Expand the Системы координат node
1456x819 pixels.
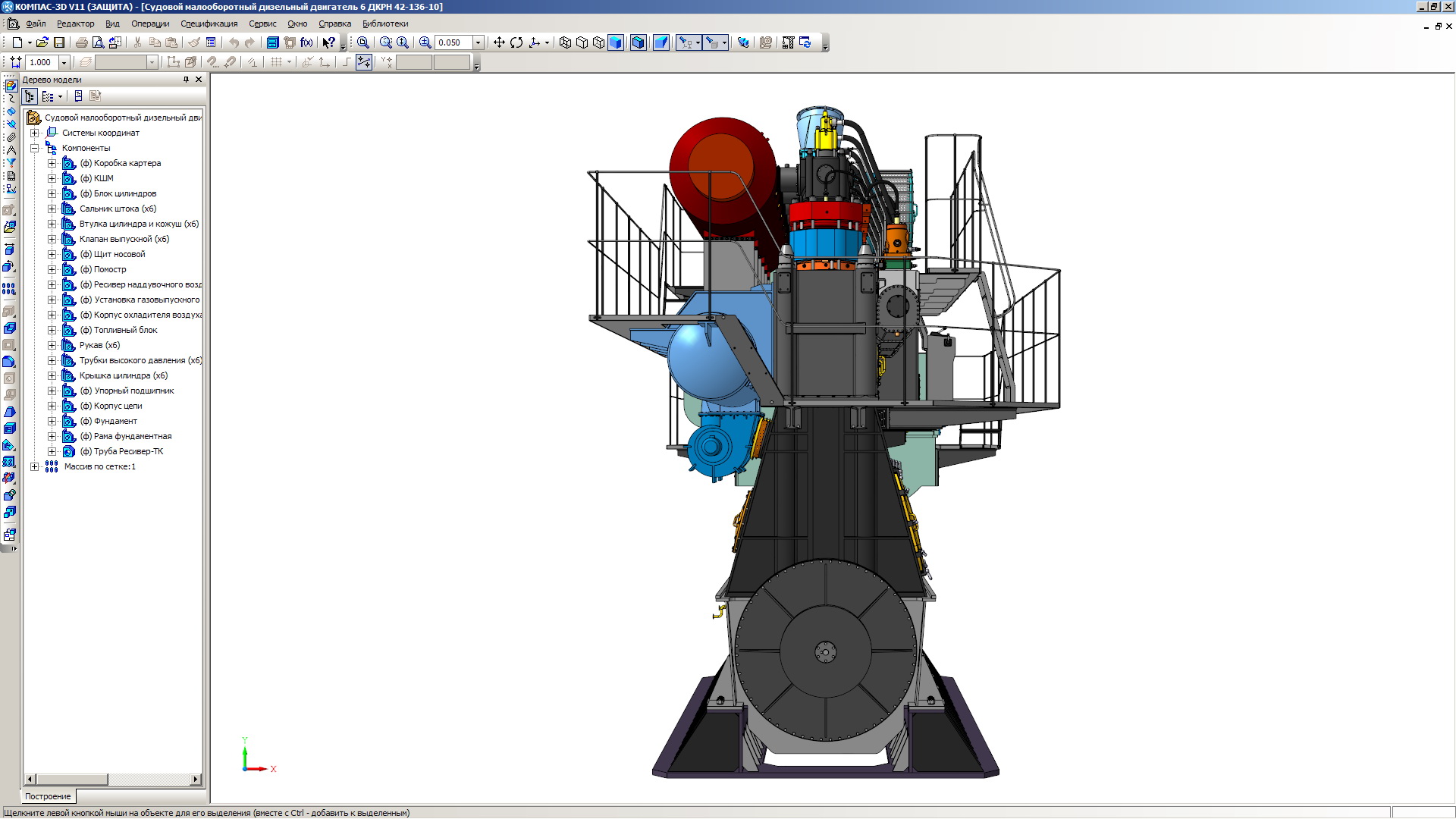[35, 133]
